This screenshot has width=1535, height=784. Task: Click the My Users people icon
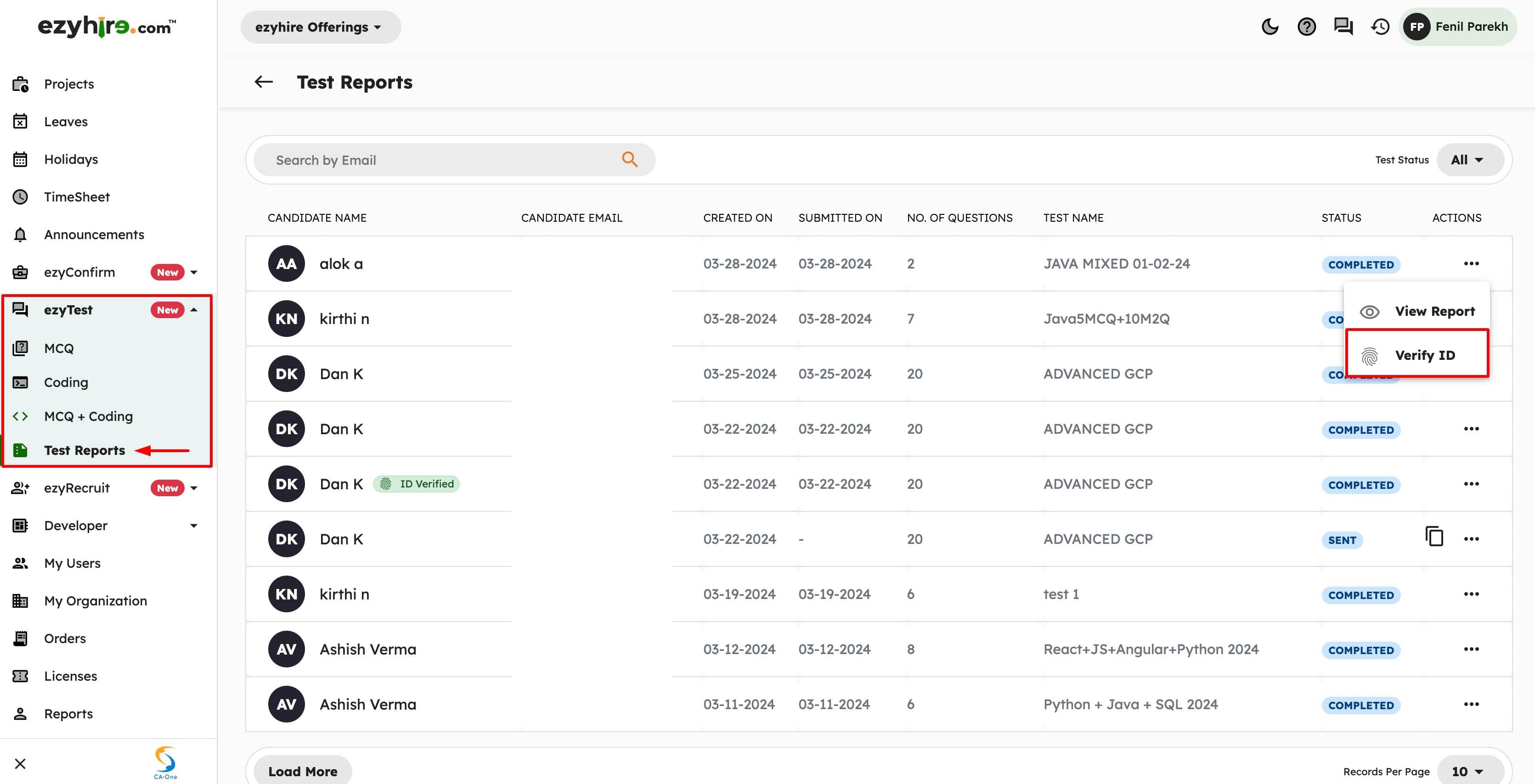(x=20, y=563)
